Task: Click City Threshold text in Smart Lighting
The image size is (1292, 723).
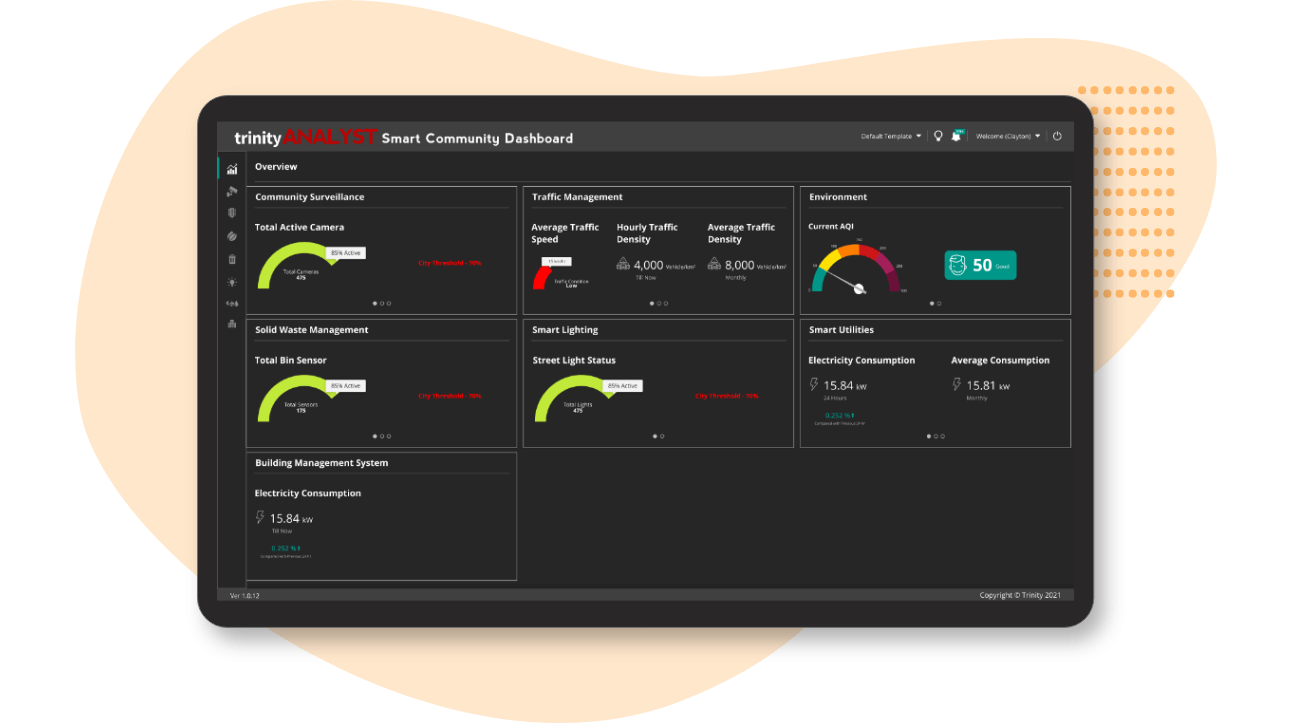Action: (x=726, y=396)
